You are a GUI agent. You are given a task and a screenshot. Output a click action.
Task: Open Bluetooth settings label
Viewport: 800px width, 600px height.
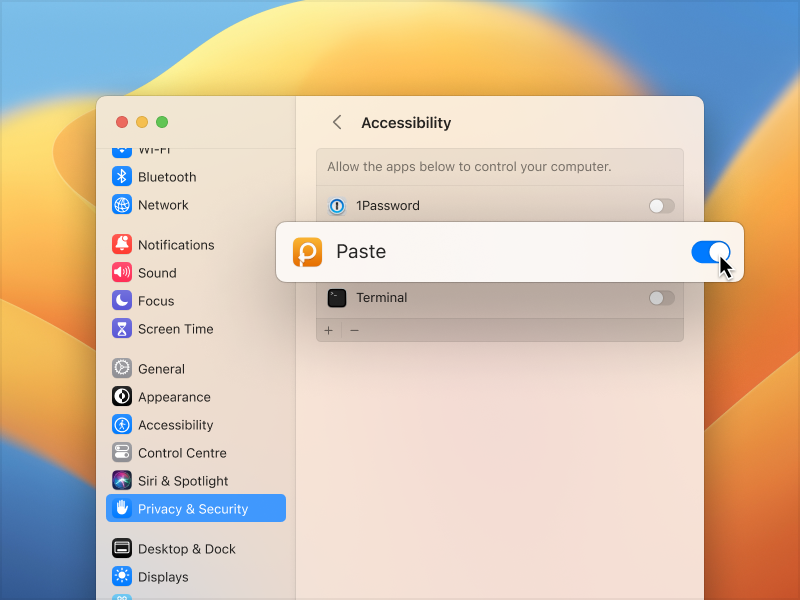(167, 177)
